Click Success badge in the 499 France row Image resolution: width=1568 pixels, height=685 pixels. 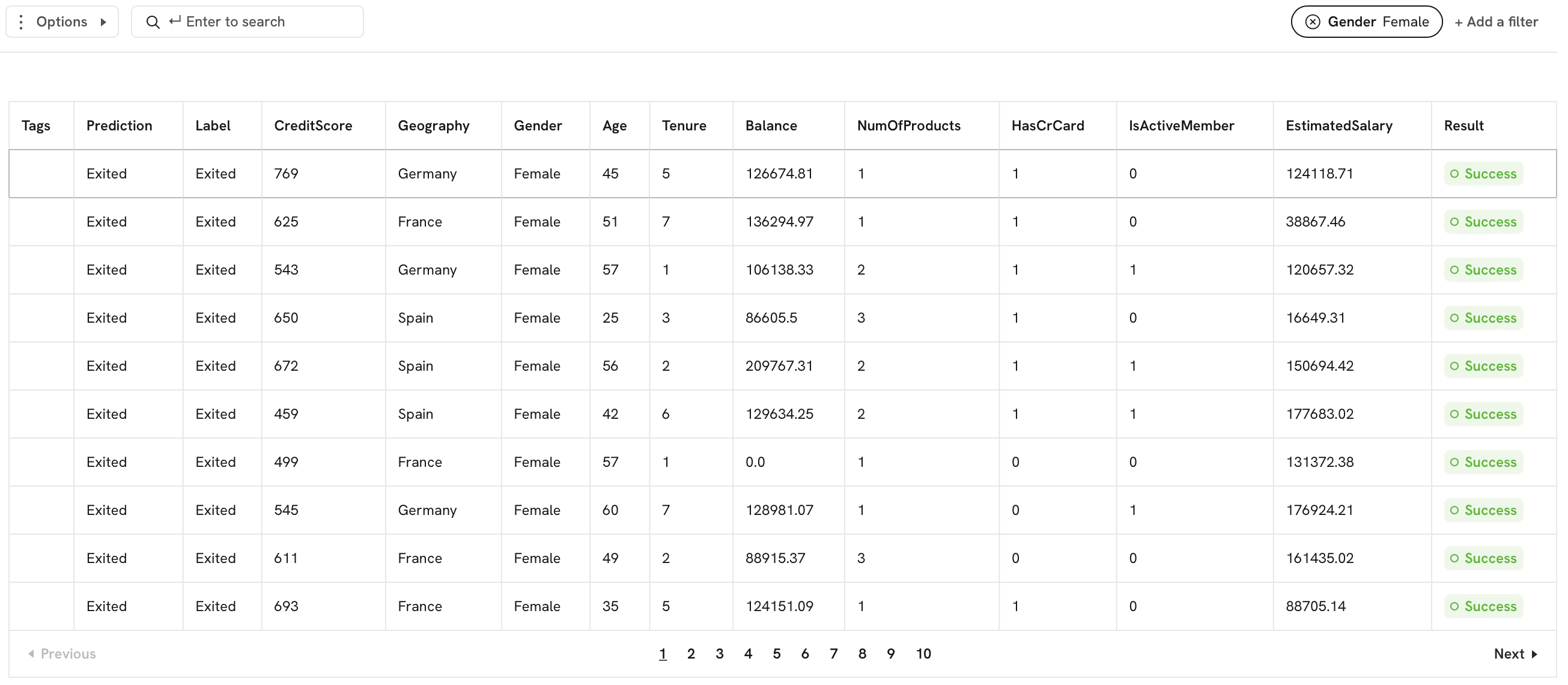[x=1483, y=462]
